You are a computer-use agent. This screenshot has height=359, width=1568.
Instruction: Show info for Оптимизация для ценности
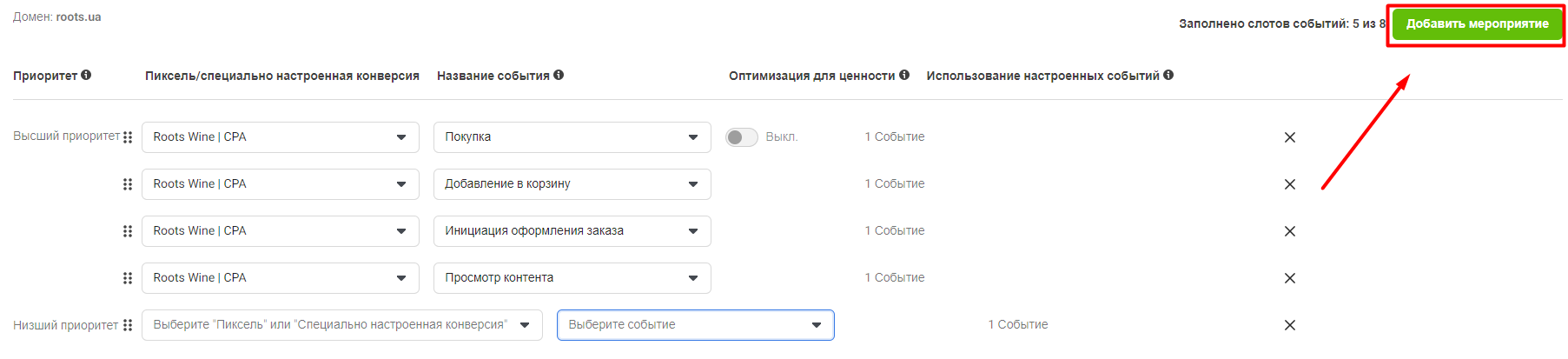click(904, 76)
